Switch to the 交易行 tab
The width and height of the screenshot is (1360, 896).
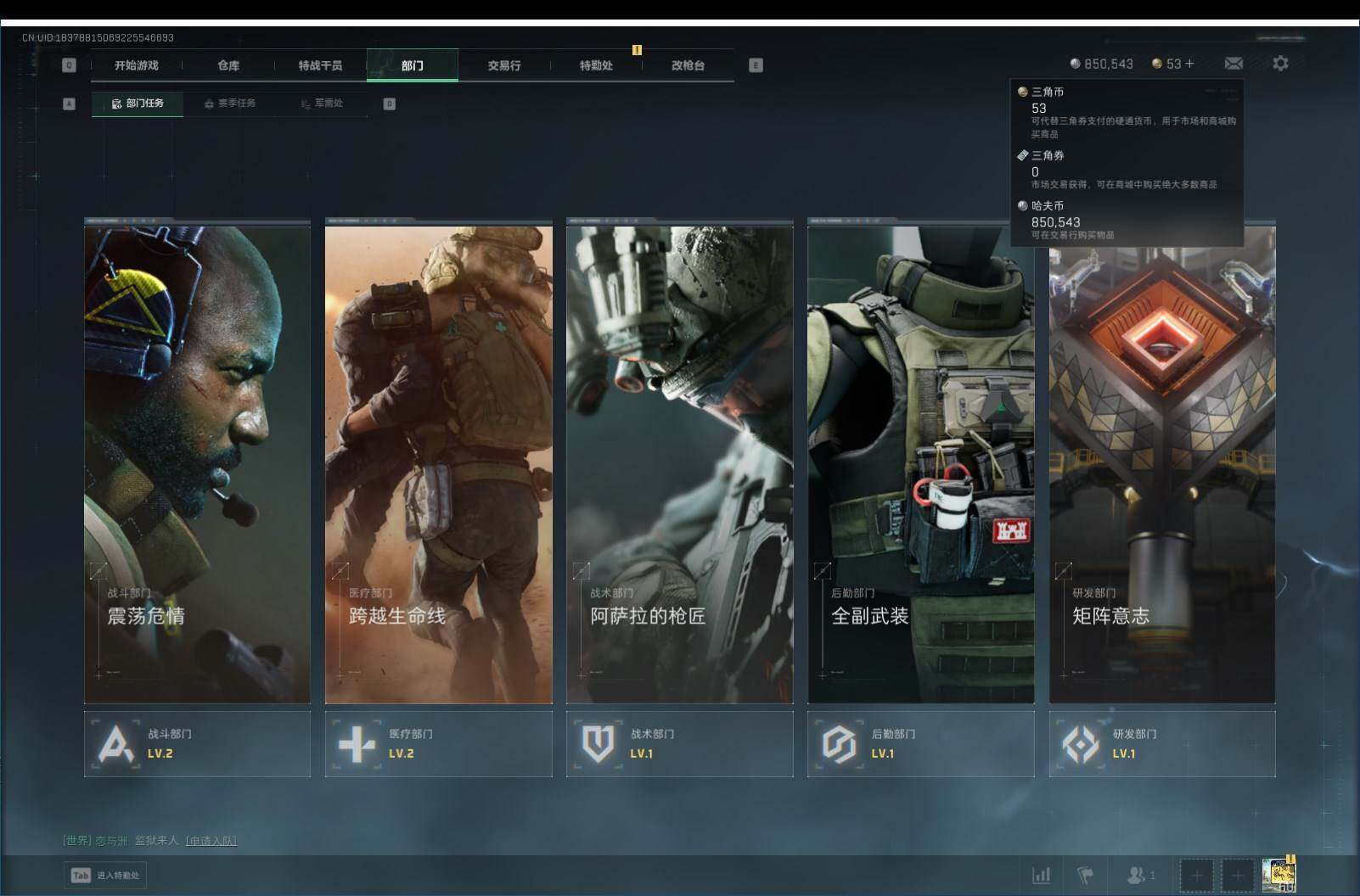[504, 65]
